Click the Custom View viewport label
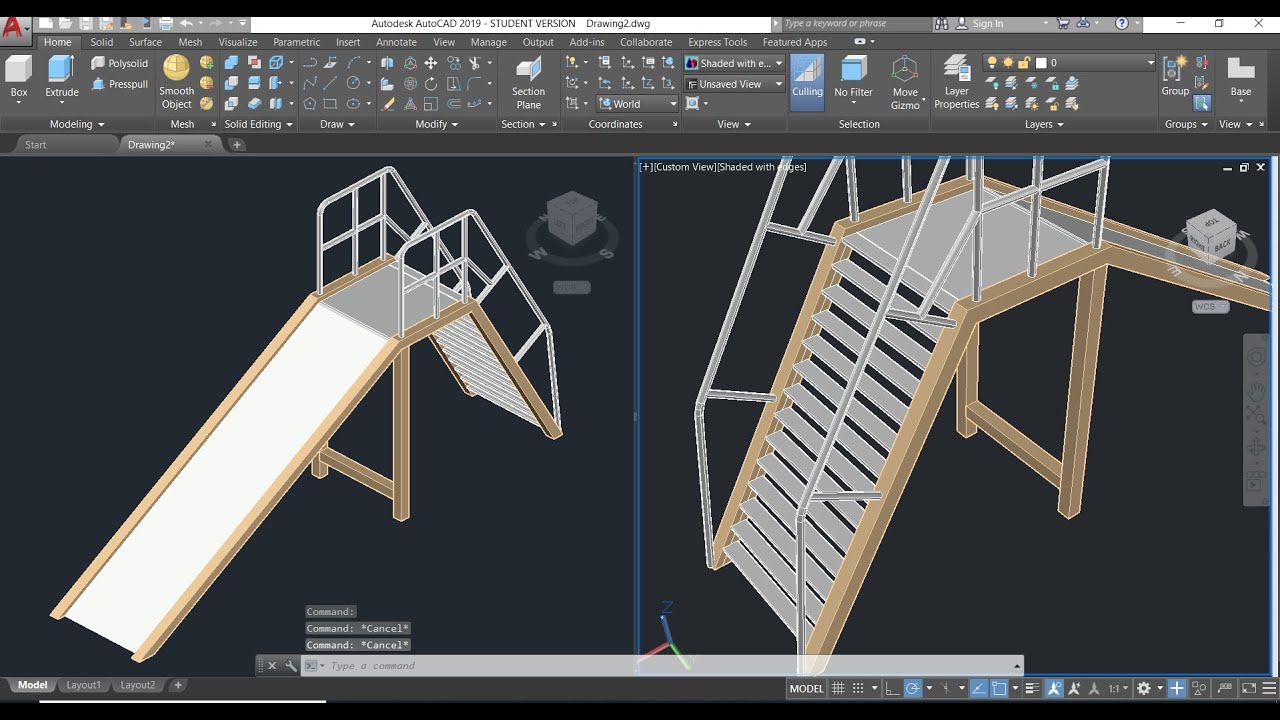This screenshot has width=1280, height=720. (686, 167)
